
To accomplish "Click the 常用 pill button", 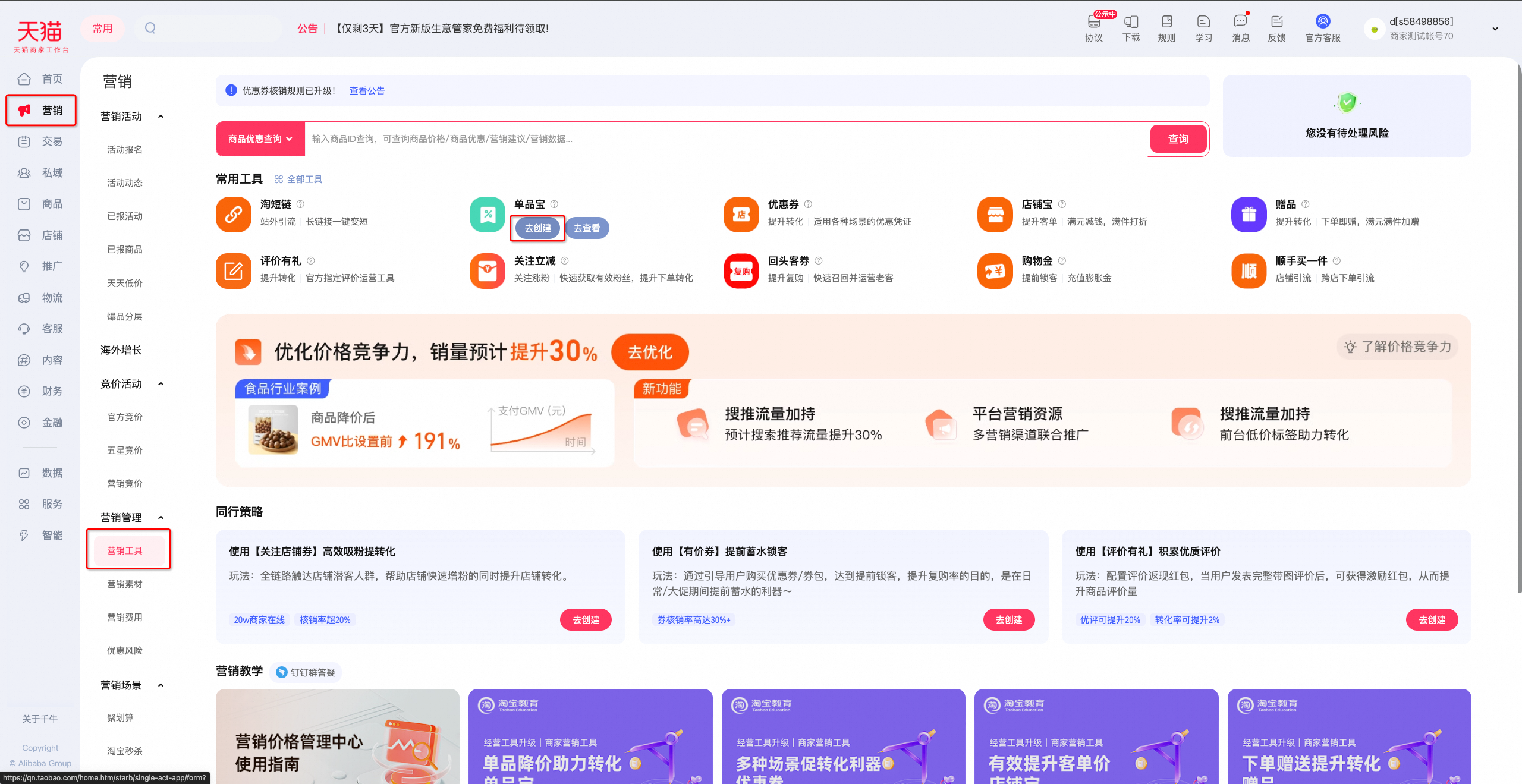I will point(102,28).
